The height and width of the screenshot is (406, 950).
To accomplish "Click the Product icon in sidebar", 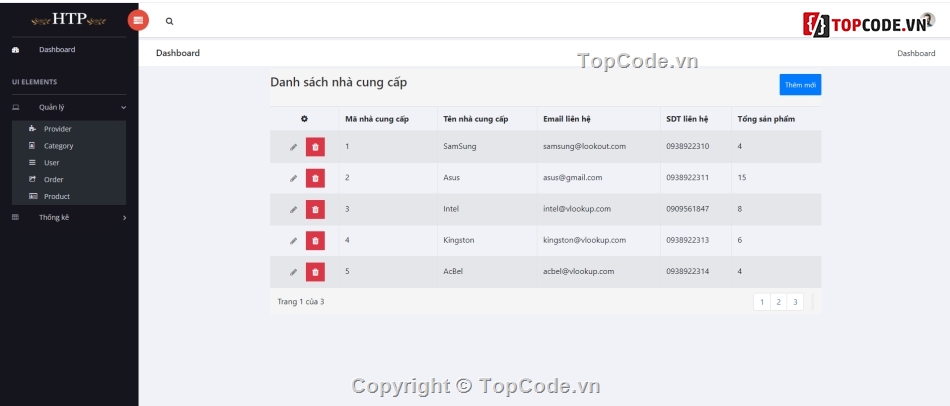I will [x=32, y=196].
